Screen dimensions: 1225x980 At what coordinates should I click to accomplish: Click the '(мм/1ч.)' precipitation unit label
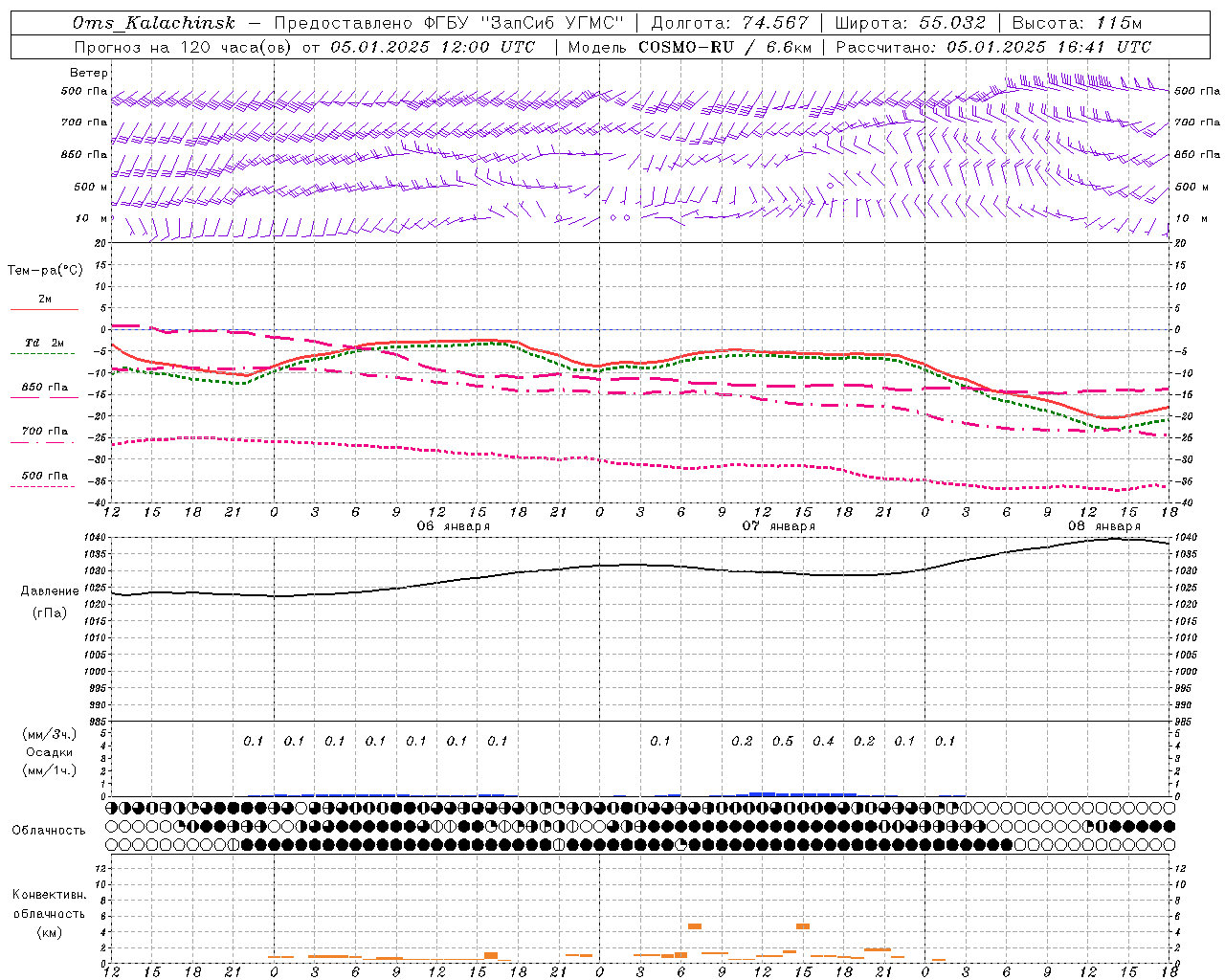pos(50,770)
